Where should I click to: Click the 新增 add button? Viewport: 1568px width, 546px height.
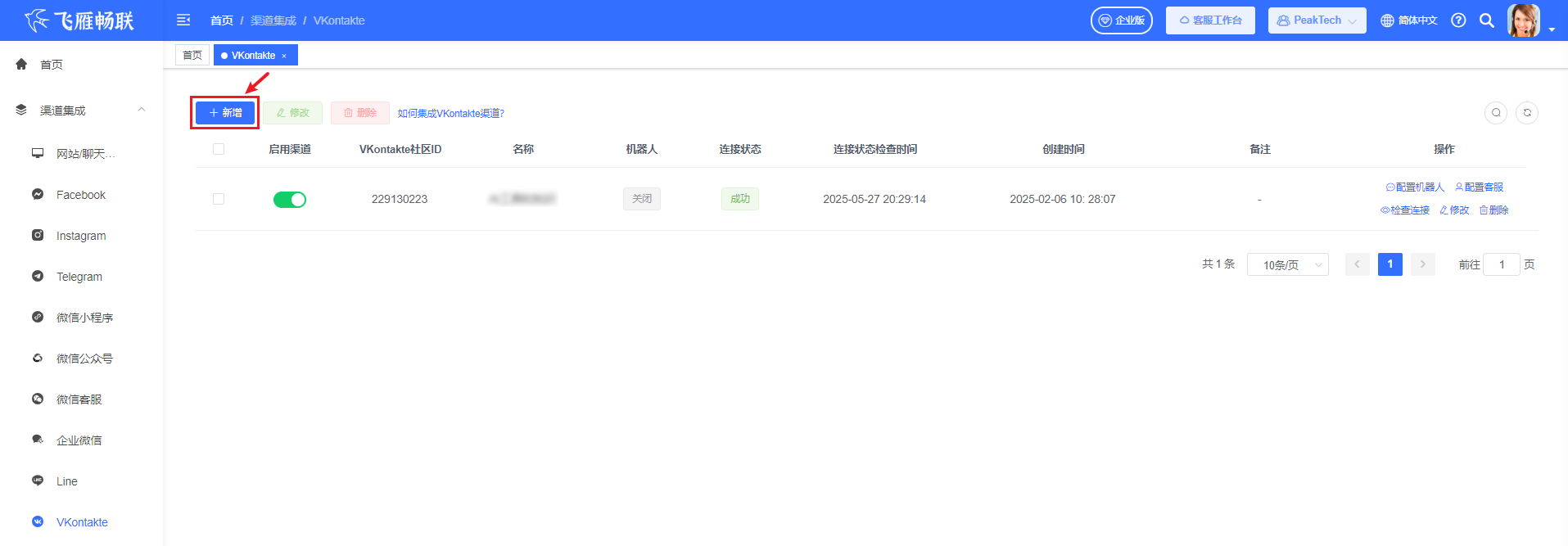click(225, 113)
